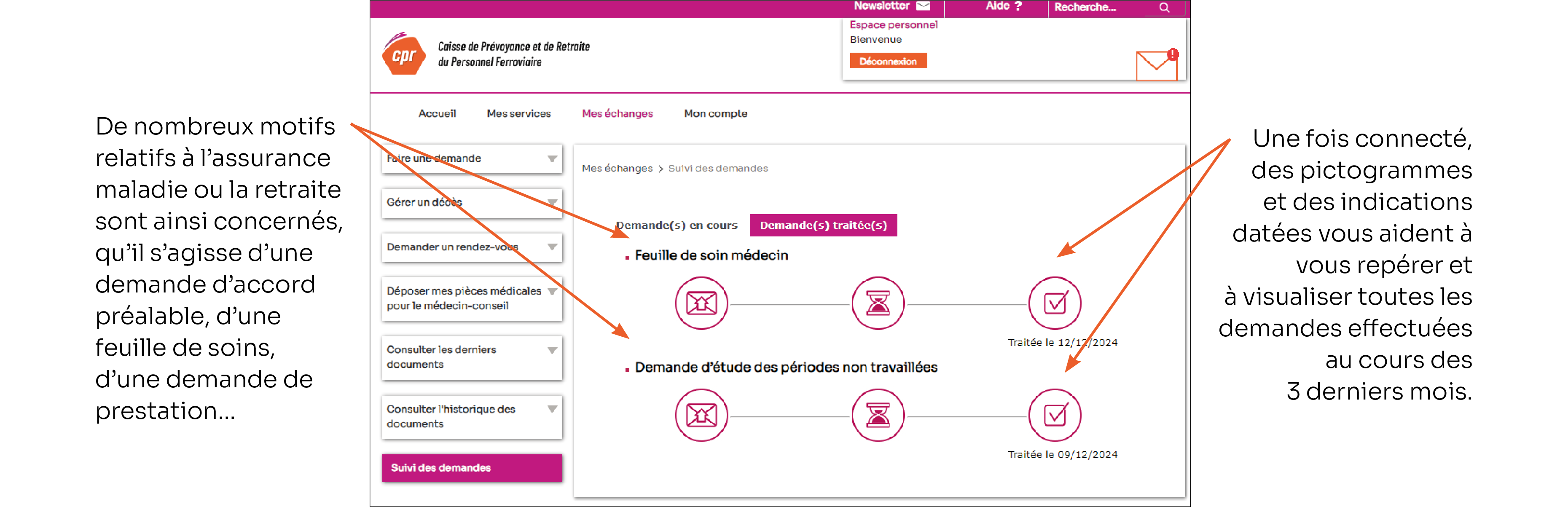Click the Traitée le 12/12/2024 label
This screenshot has width=1568, height=507.
pos(1062,343)
